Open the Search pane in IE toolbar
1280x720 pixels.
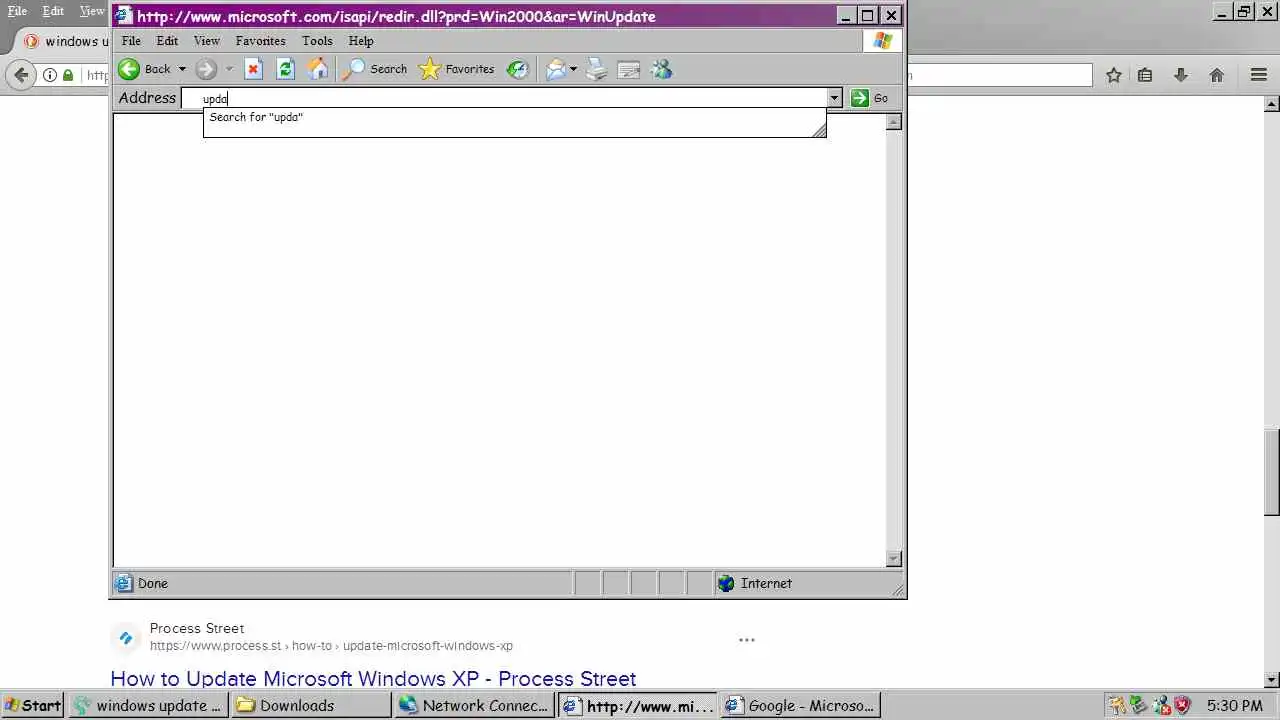(375, 69)
